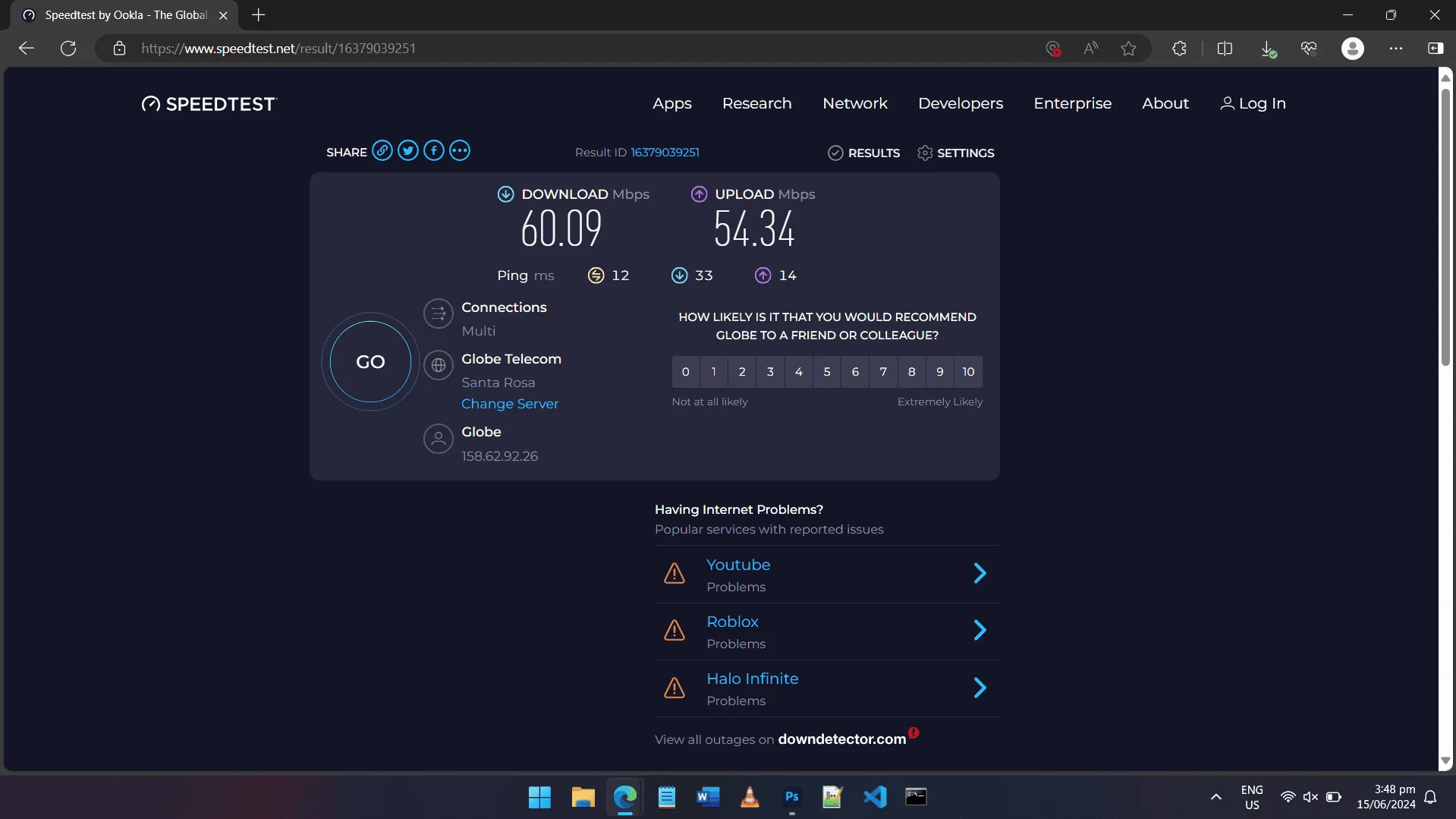Close the Speedtest by Ookla tab
Viewport: 1456px width, 819px height.
tap(223, 15)
